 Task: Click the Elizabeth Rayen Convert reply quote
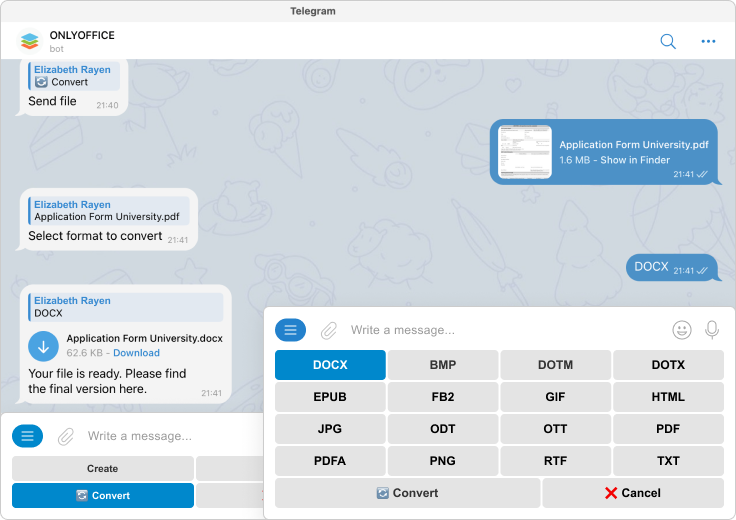click(x=74, y=76)
